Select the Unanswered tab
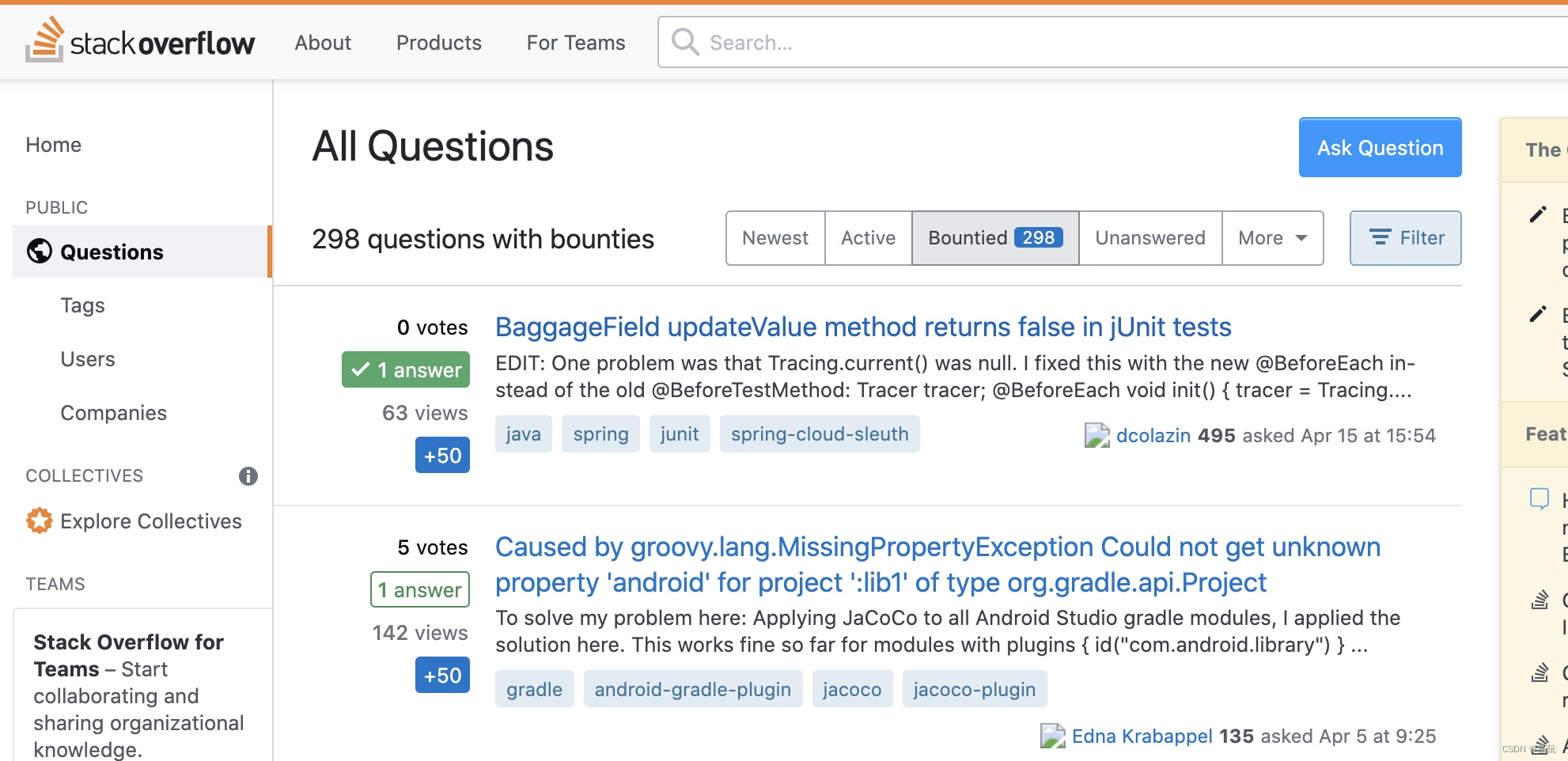Image resolution: width=1568 pixels, height=761 pixels. tap(1150, 238)
